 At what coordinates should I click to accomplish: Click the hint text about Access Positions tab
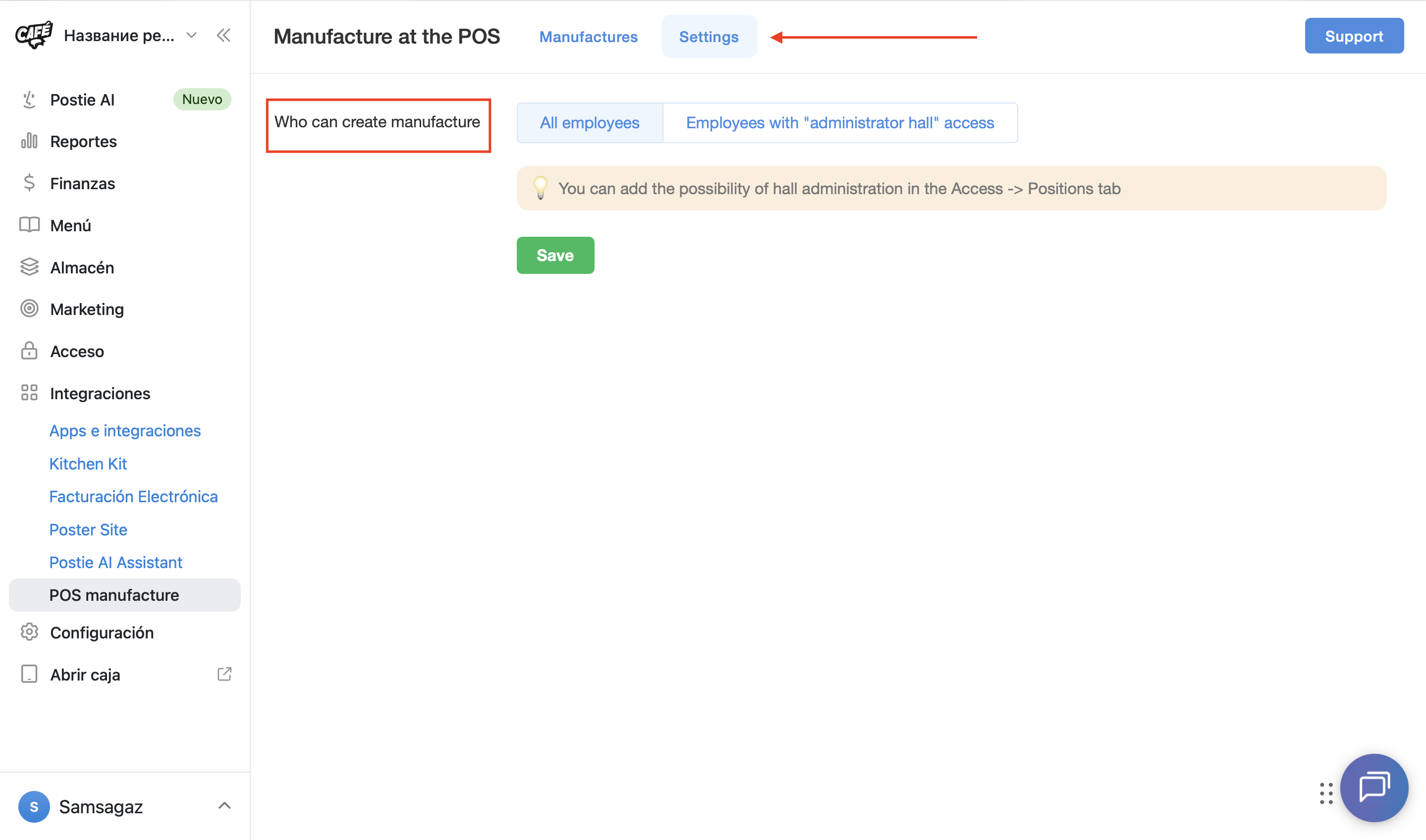(x=839, y=189)
